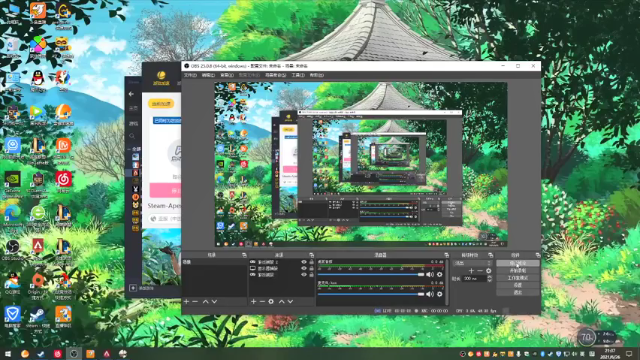Mute the desktop audio speaker icon
640x360 pixels.
(x=430, y=275)
